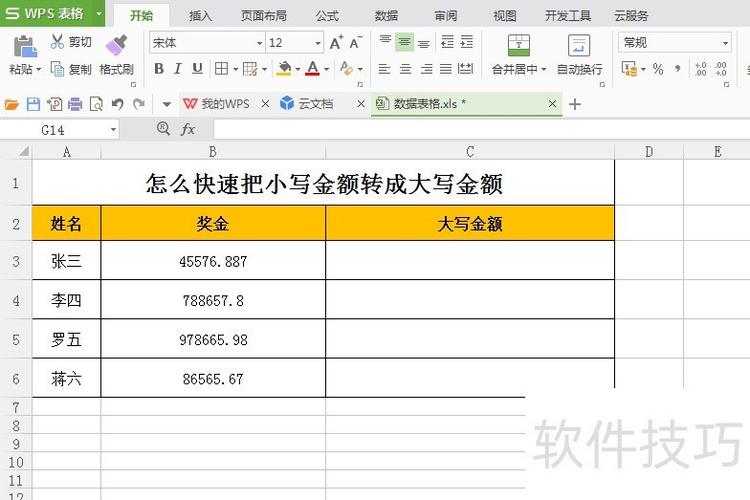Switch to the 审阅 (Review) tab
Screen dimensions: 750x500
[x=446, y=16]
